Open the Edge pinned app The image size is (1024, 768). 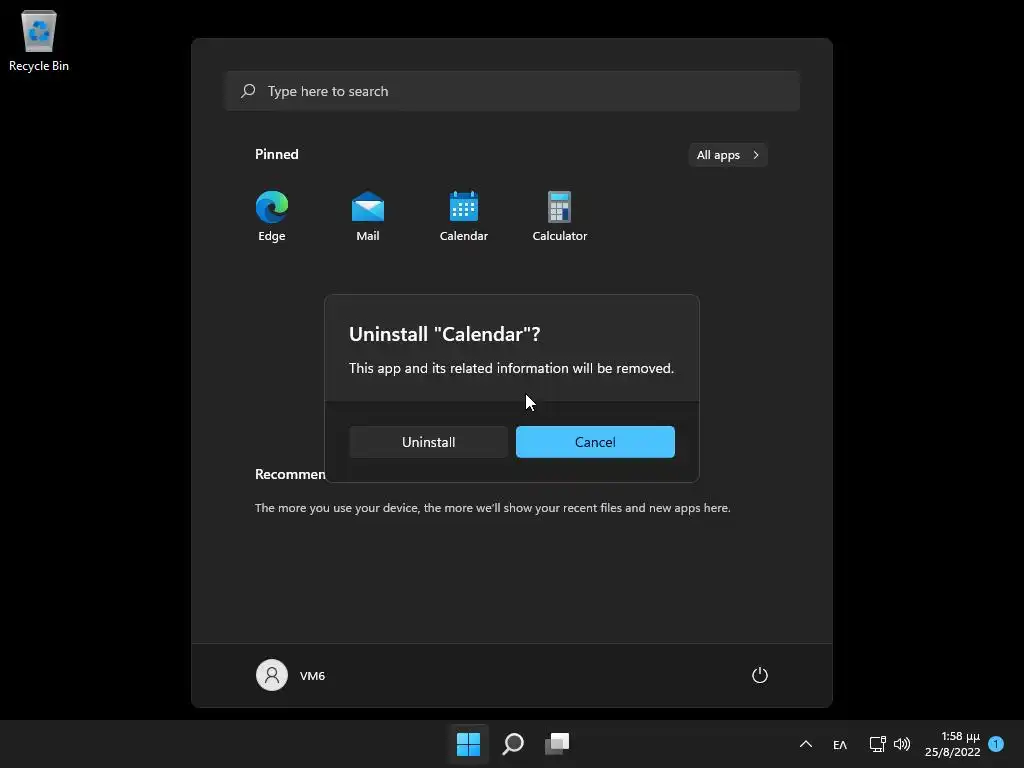(x=272, y=216)
